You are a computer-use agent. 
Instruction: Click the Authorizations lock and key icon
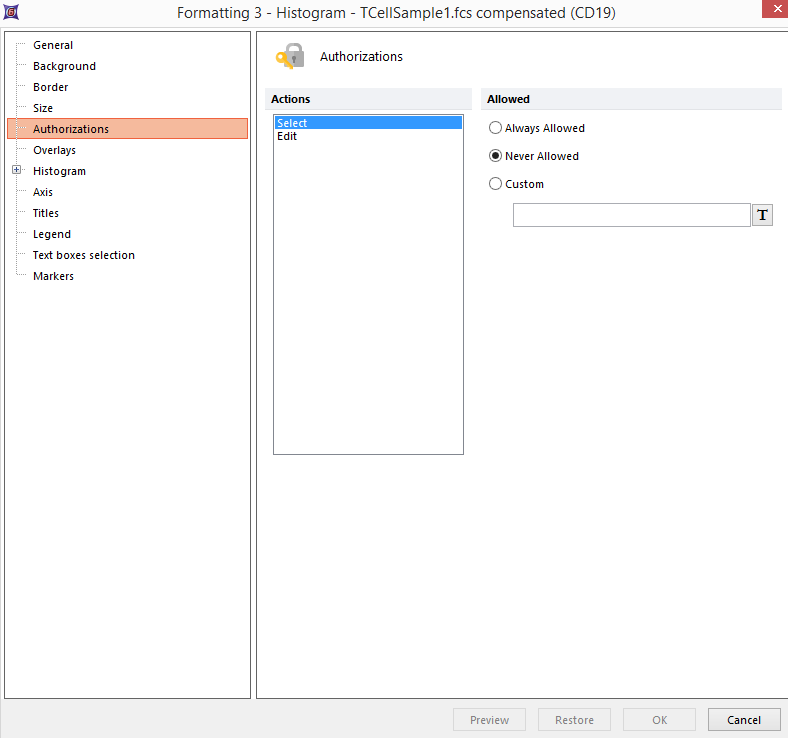click(290, 57)
